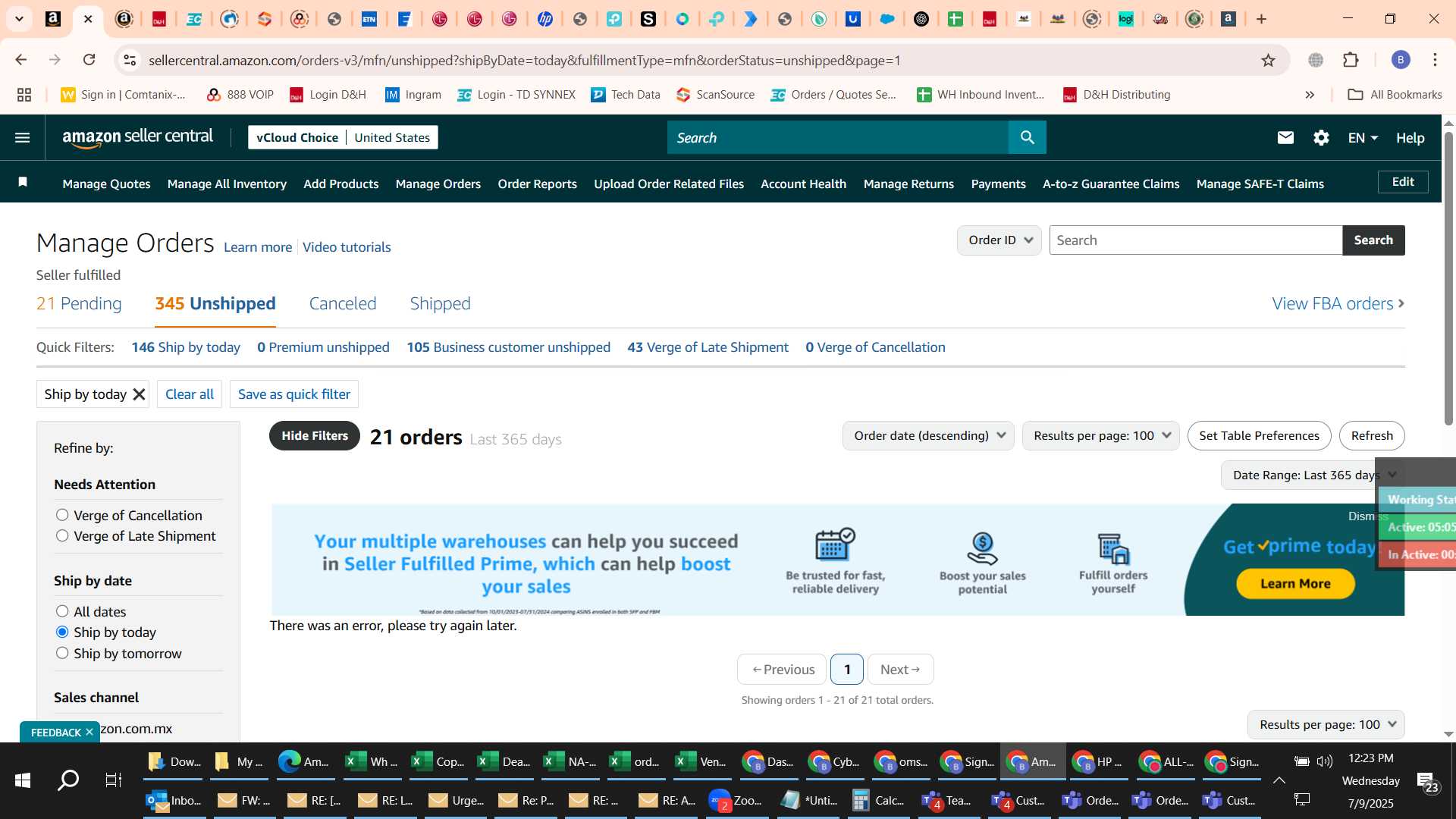Open the tab search dropdown arrow
The image size is (1456, 819).
point(19,19)
